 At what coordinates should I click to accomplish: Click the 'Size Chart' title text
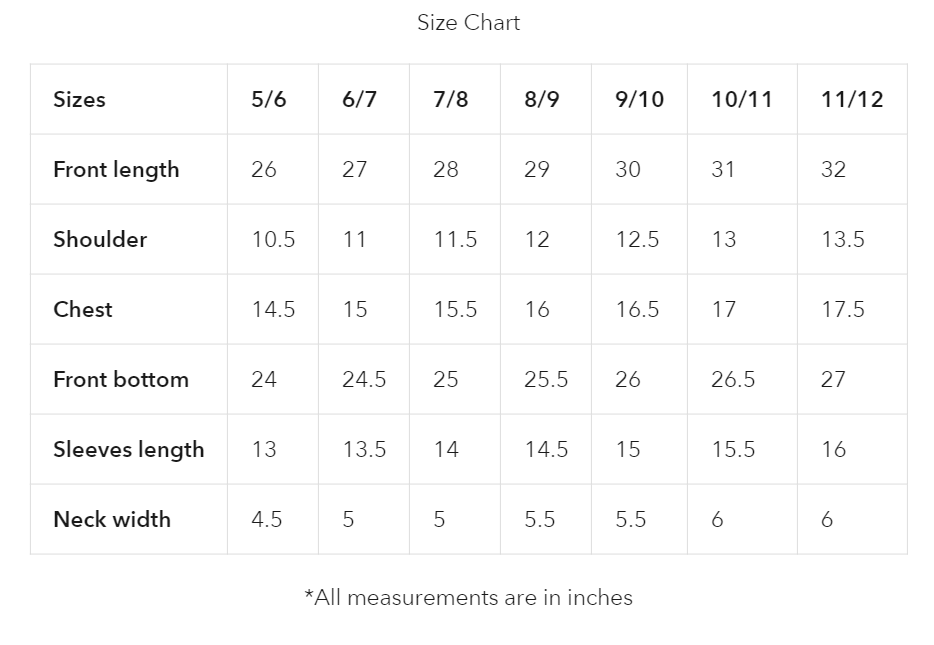tap(468, 23)
